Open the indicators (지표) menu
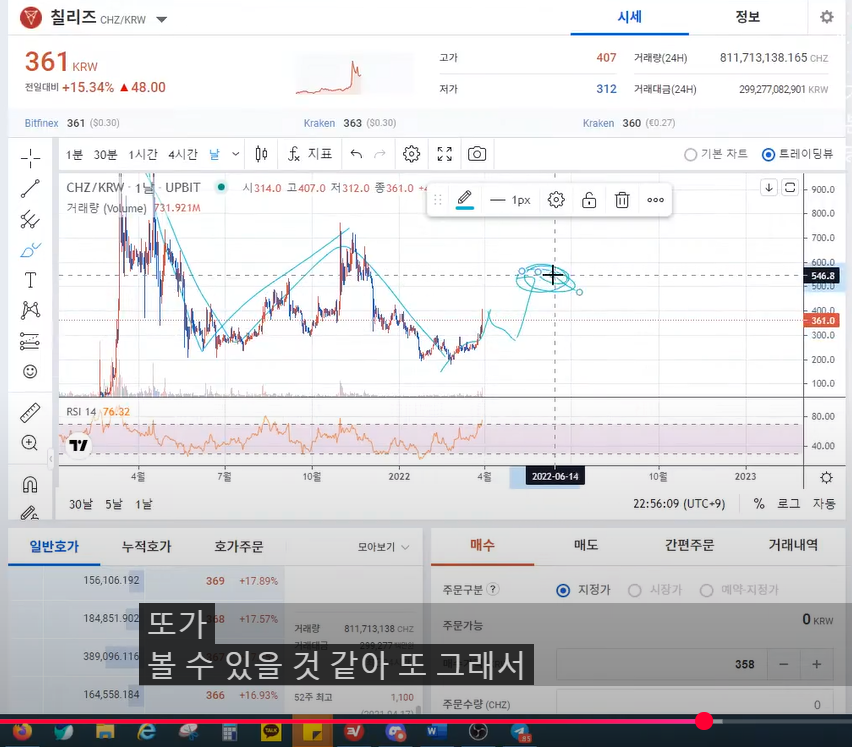 tap(310, 154)
